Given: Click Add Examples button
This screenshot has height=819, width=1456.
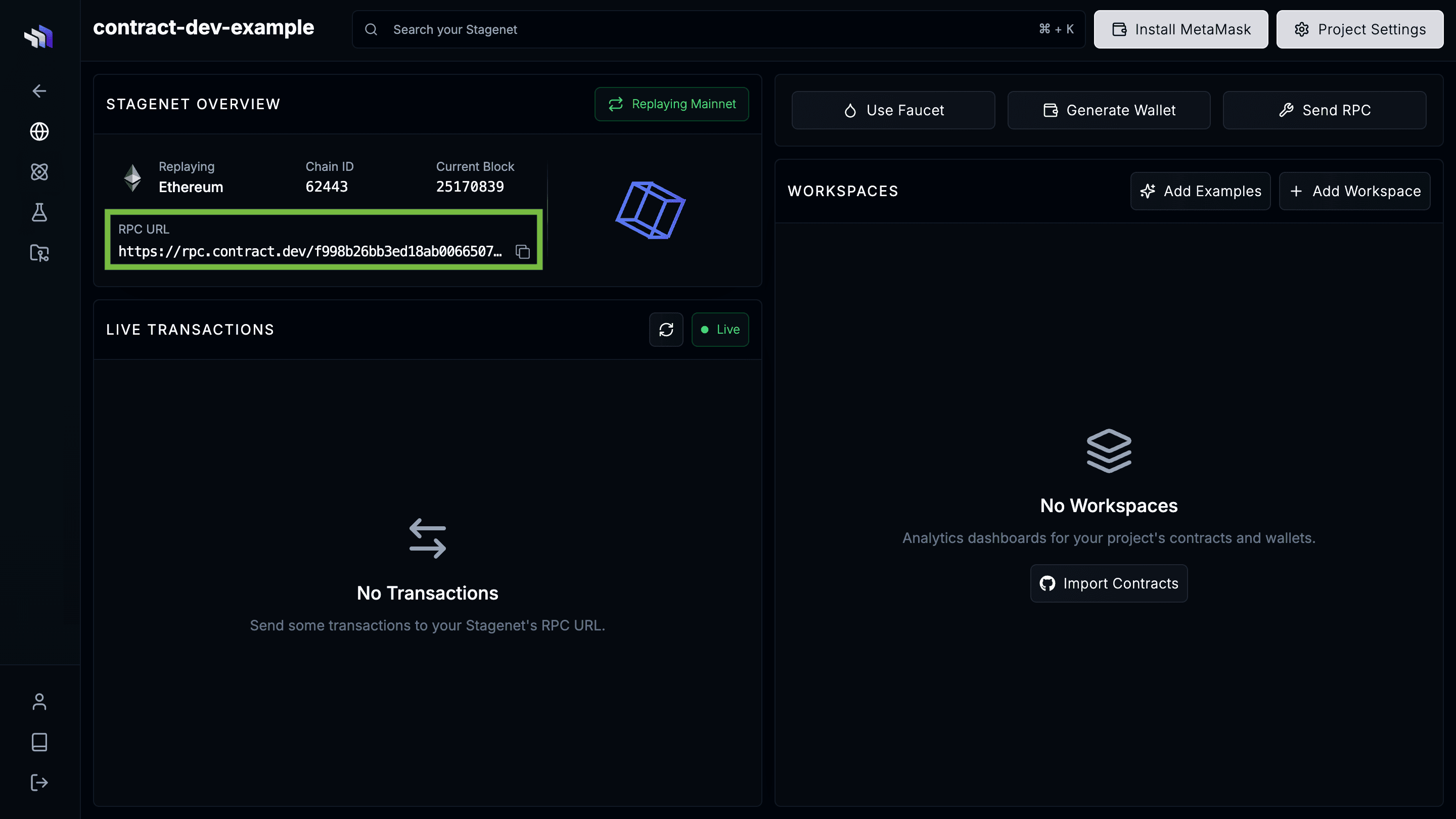Looking at the screenshot, I should [x=1200, y=191].
